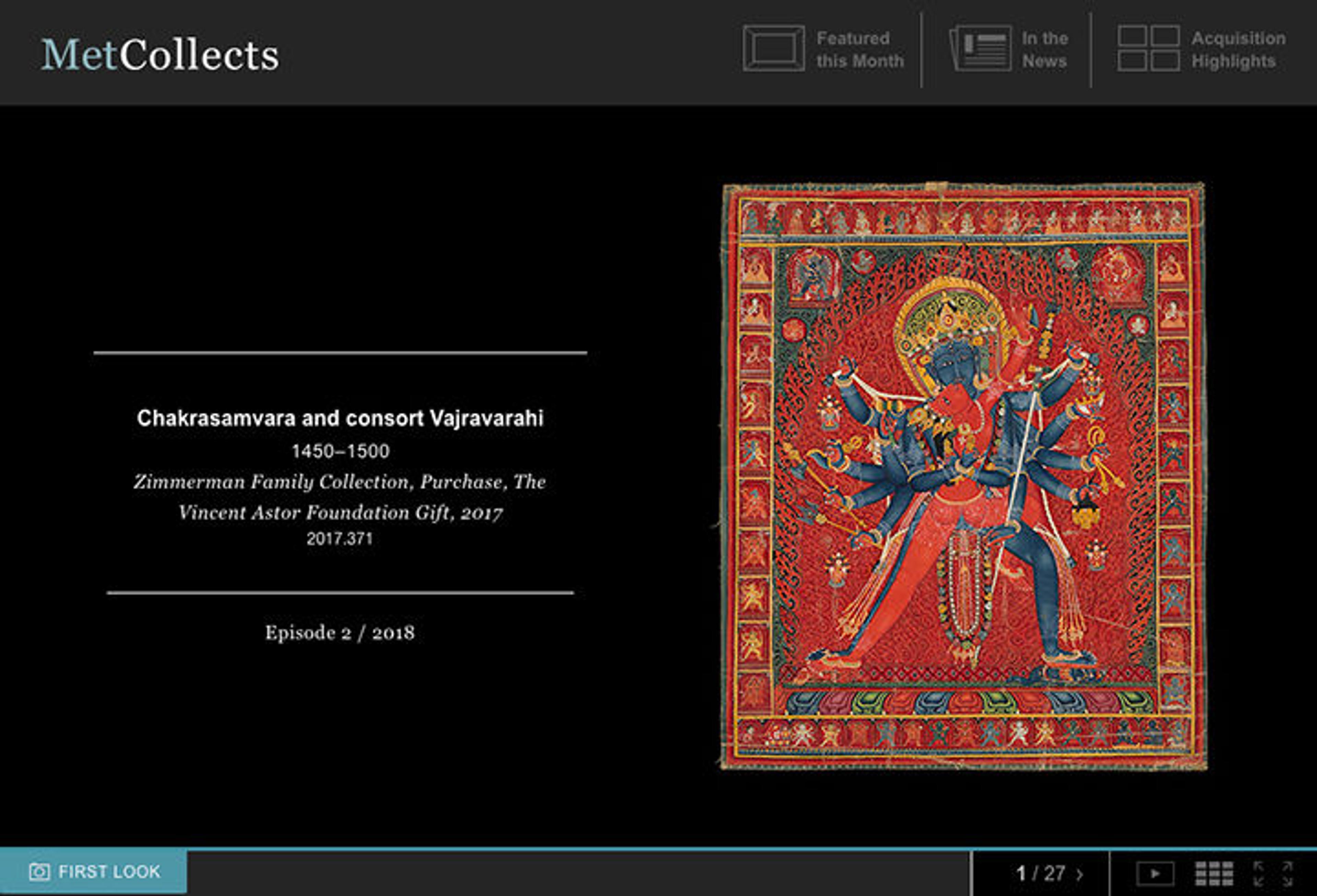Click the title 'Chakrasamvara and consort Vajravarahi'

(340, 418)
